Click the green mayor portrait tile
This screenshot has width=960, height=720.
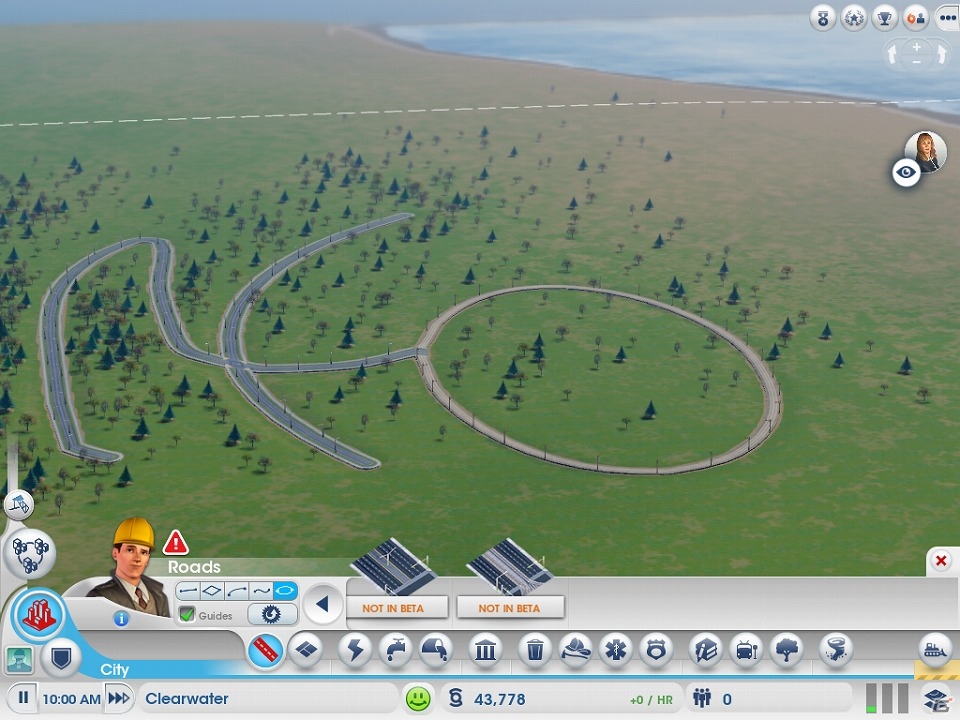[19, 659]
